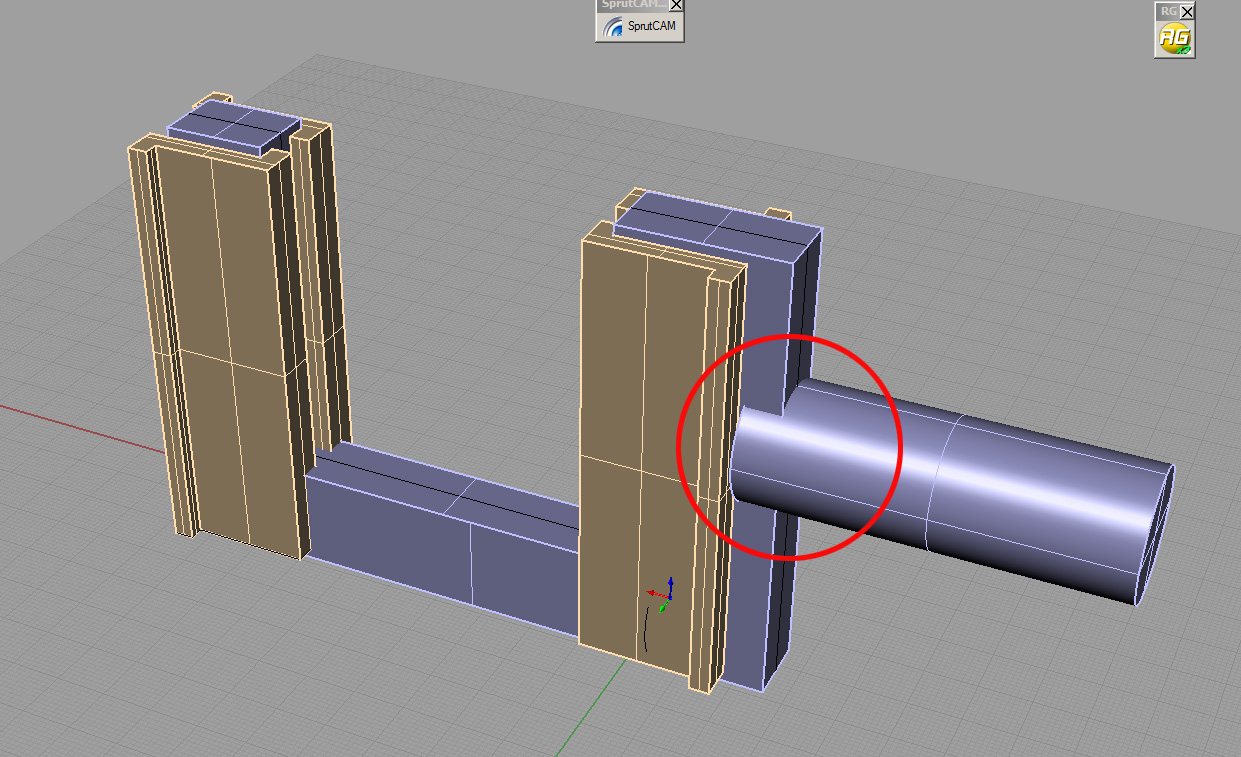Pick the purple top face above right panel
The width and height of the screenshot is (1241, 757).
(x=720, y=223)
